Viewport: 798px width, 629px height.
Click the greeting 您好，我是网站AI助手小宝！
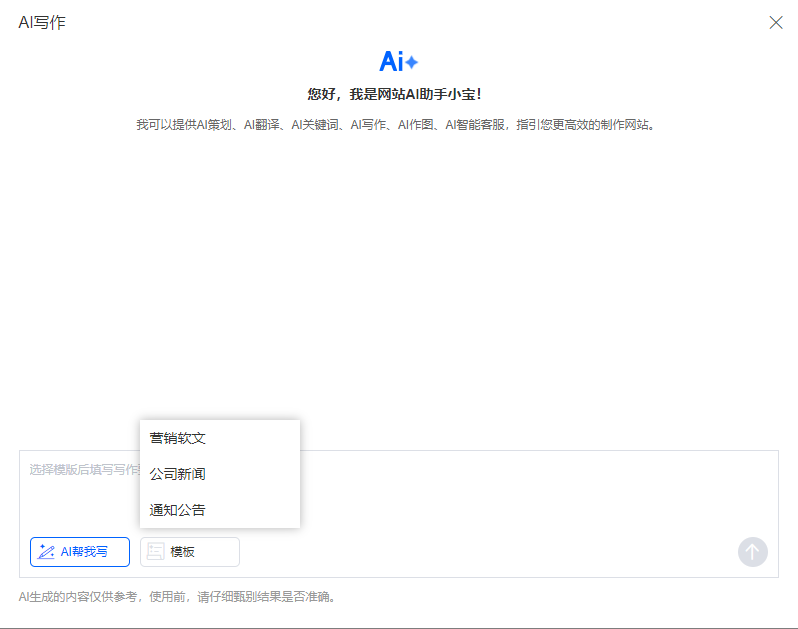point(394,94)
